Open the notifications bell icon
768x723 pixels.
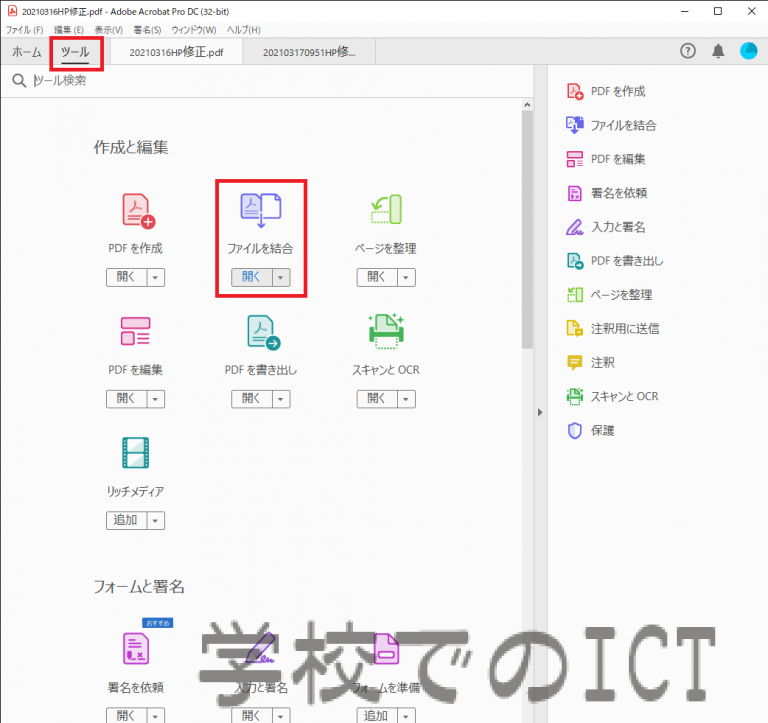[x=718, y=51]
